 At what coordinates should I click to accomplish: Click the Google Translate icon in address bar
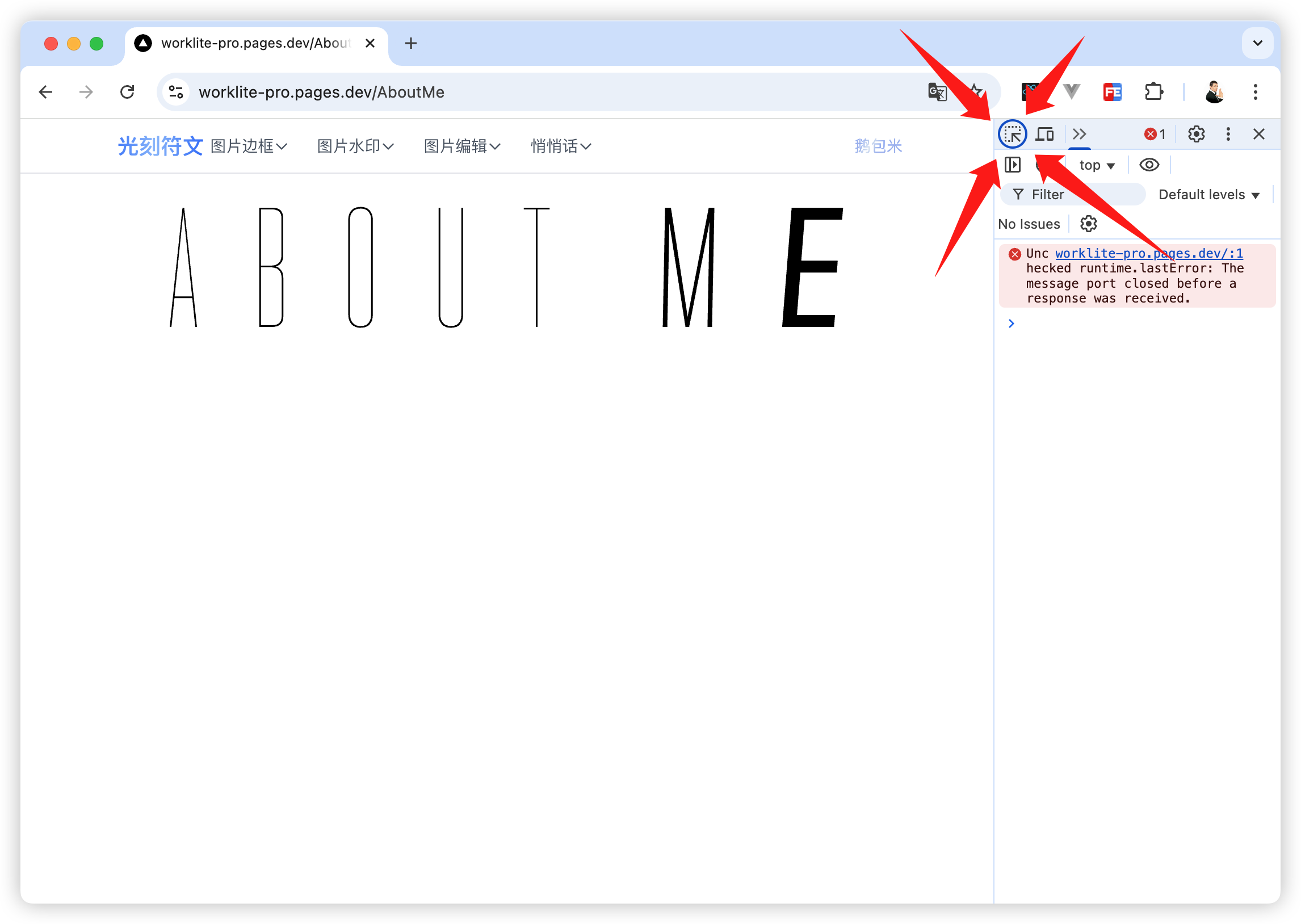click(x=937, y=91)
